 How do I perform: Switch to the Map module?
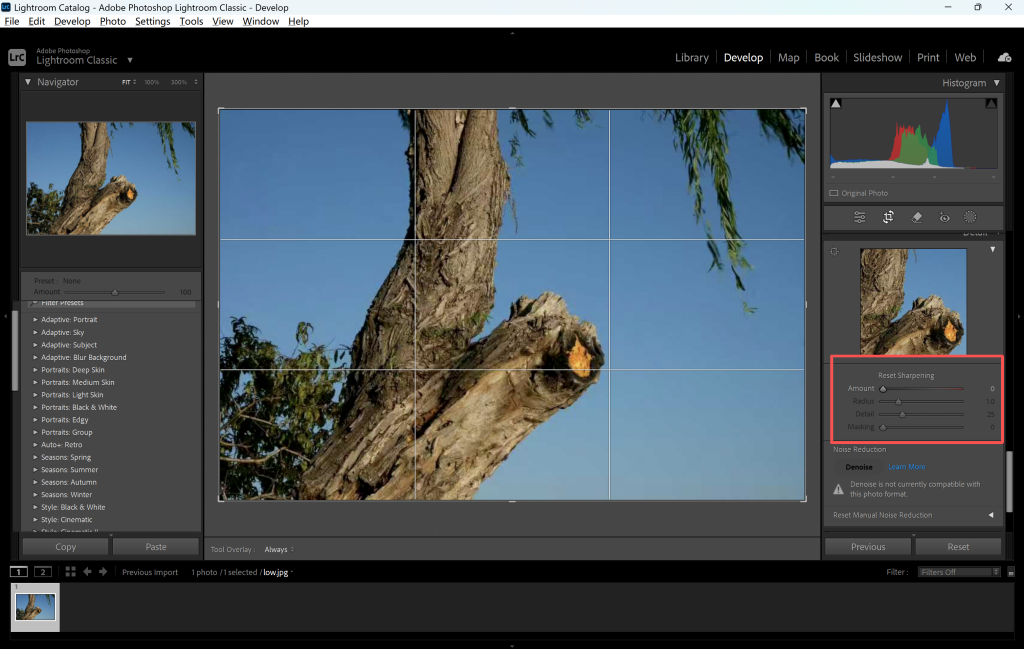788,57
